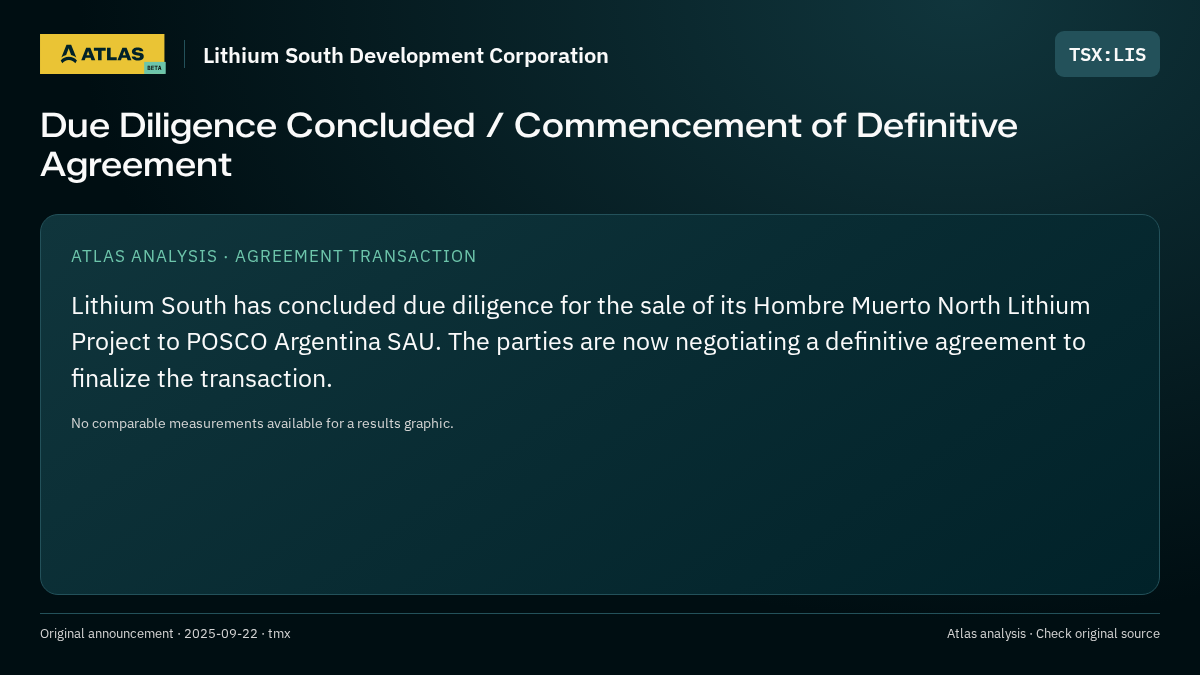Click the Original announcement 2025-09-22 tmx footer
Image resolution: width=1200 pixels, height=675 pixels.
pyautogui.click(x=165, y=633)
